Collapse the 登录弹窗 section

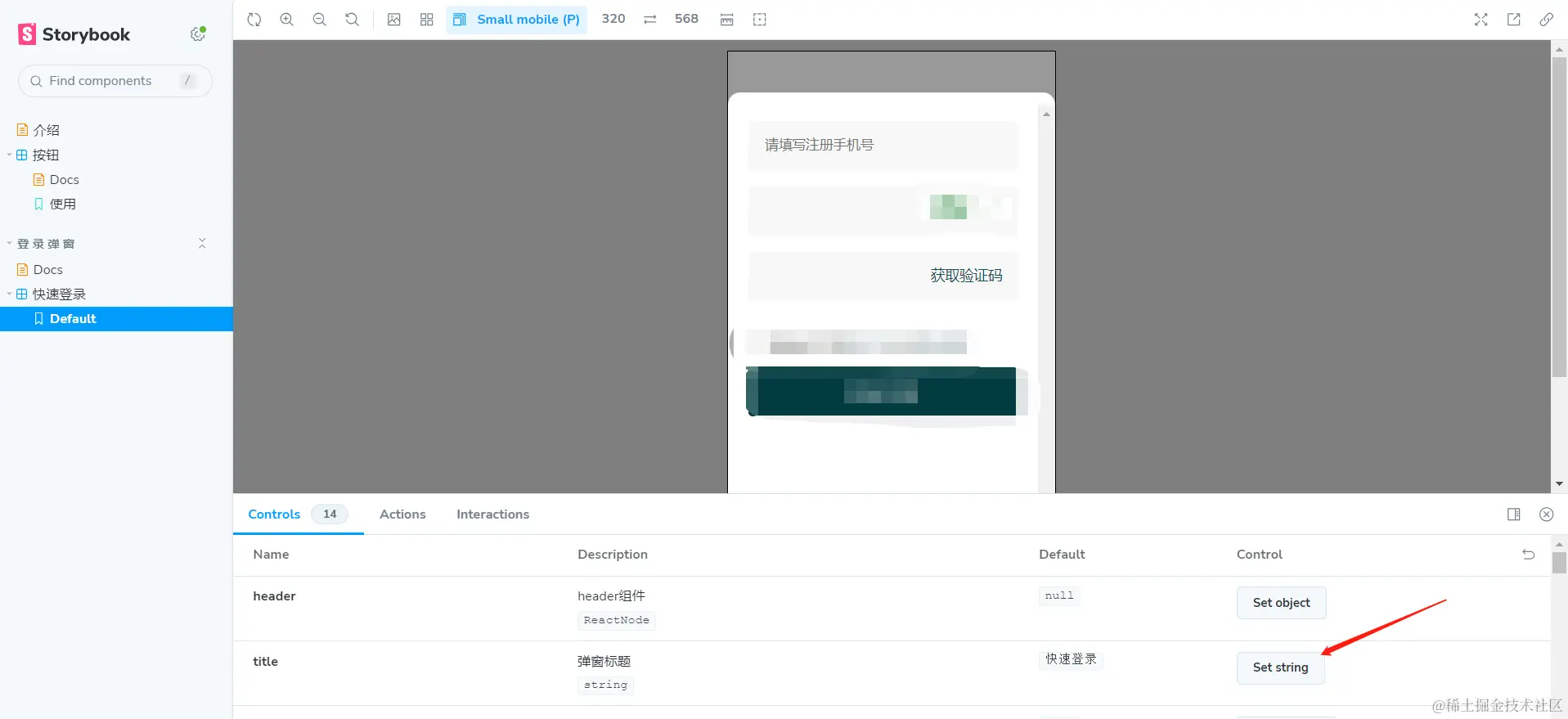(x=46, y=244)
